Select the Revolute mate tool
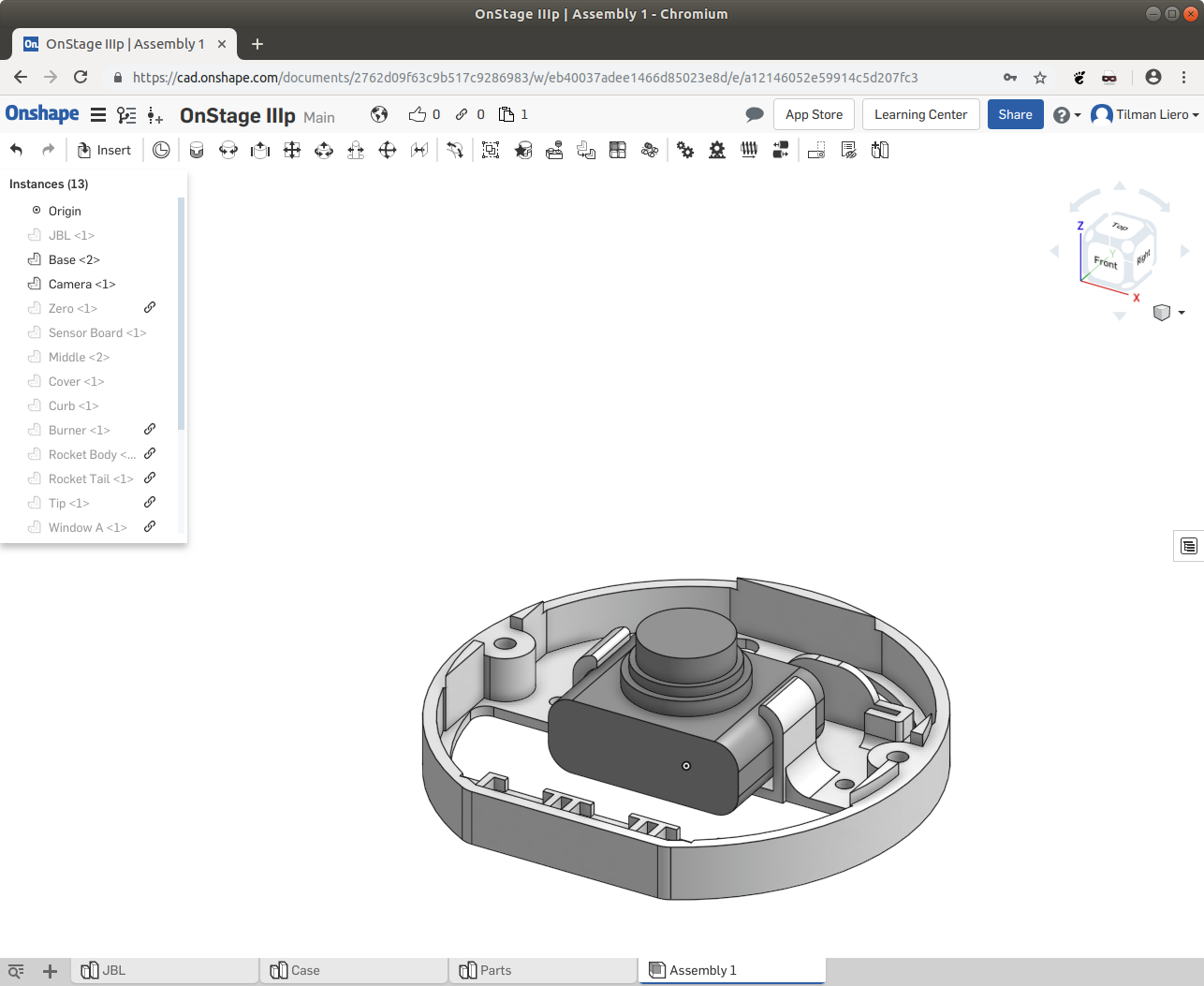The image size is (1204, 986). 228,150
